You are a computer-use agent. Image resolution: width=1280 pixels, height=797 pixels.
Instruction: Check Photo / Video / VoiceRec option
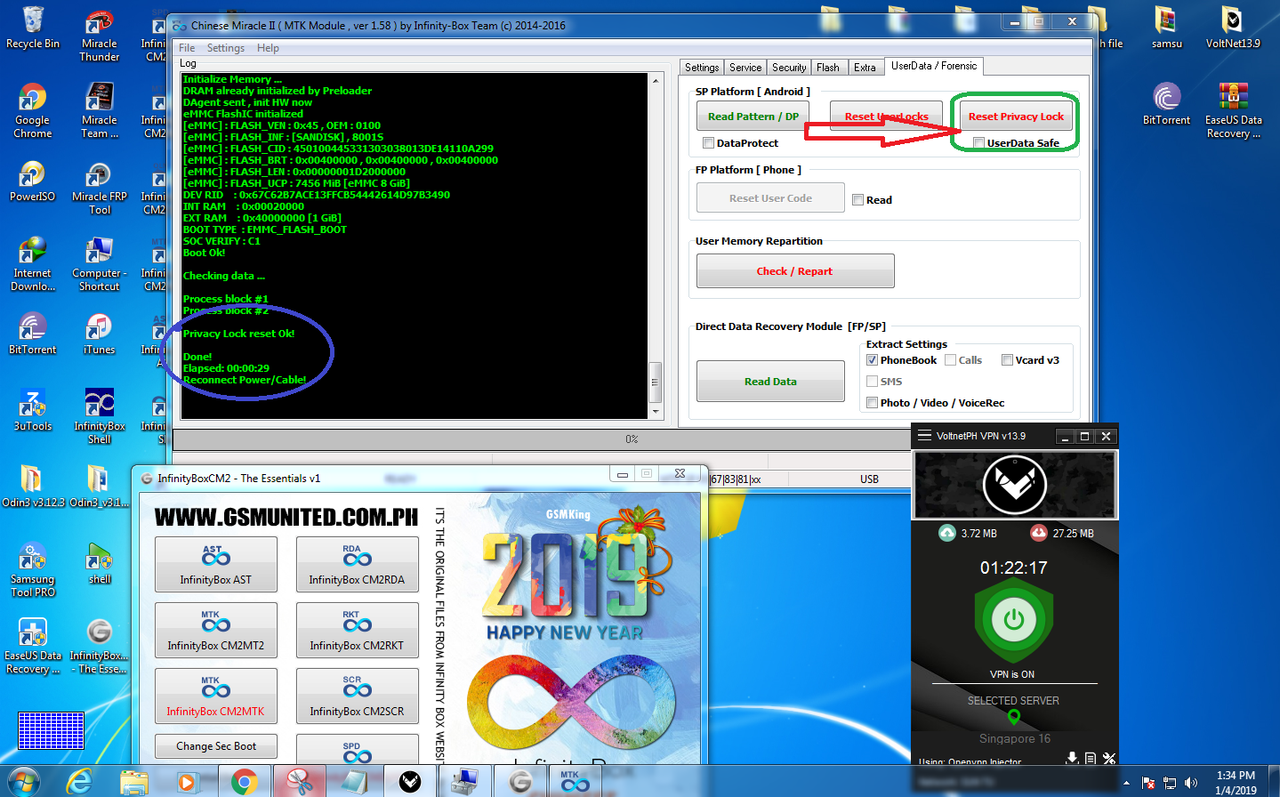(872, 403)
